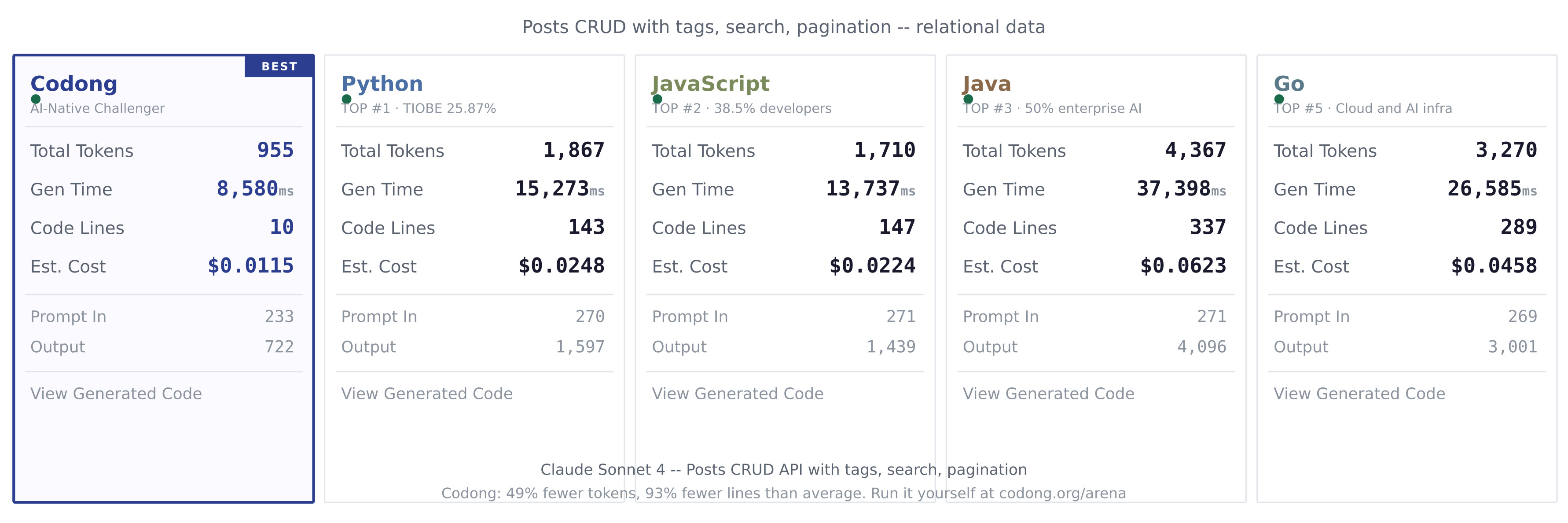This screenshot has width=1568, height=523.
Task: Expand View Generated Code for Codong
Action: tap(116, 393)
